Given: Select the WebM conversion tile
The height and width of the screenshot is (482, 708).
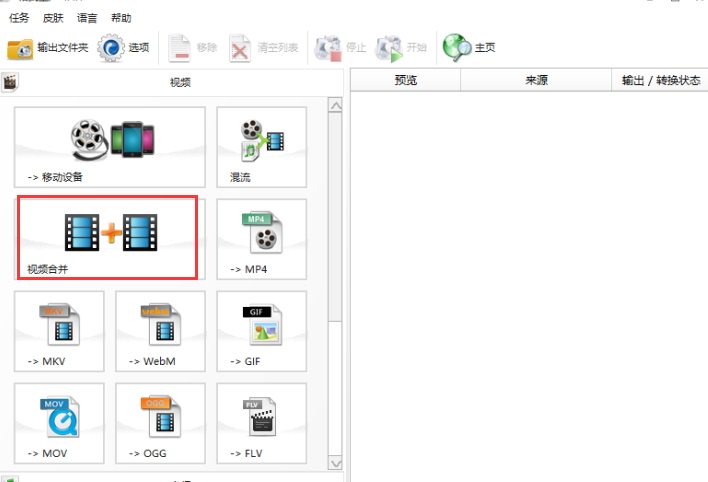Looking at the screenshot, I should 160,331.
